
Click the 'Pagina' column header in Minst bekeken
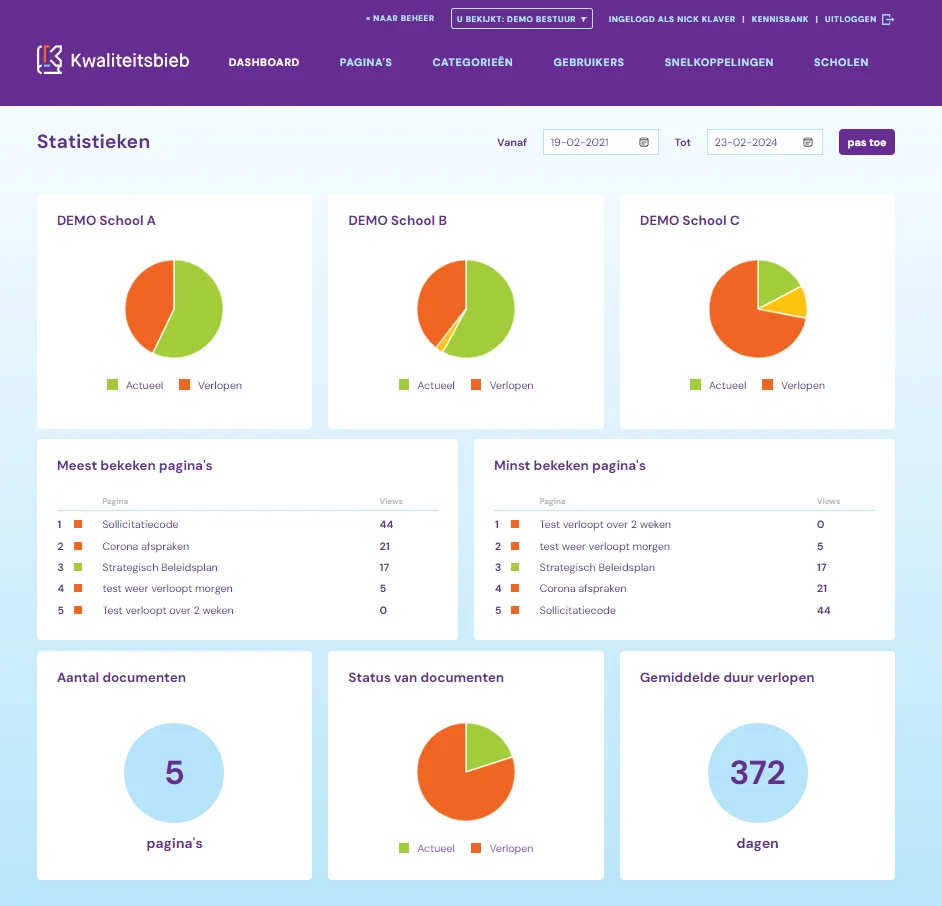pos(552,500)
